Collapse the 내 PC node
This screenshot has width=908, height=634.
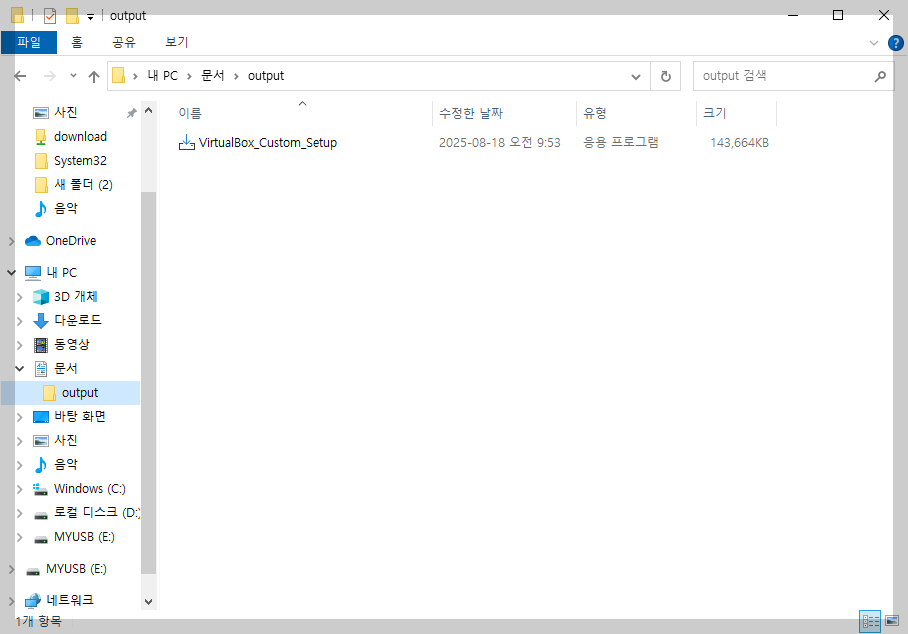coord(11,272)
